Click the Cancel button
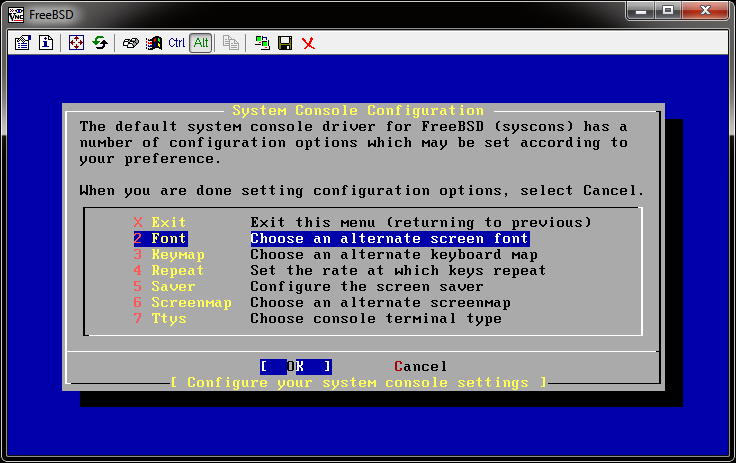Viewport: 736px width, 463px height. pos(421,367)
